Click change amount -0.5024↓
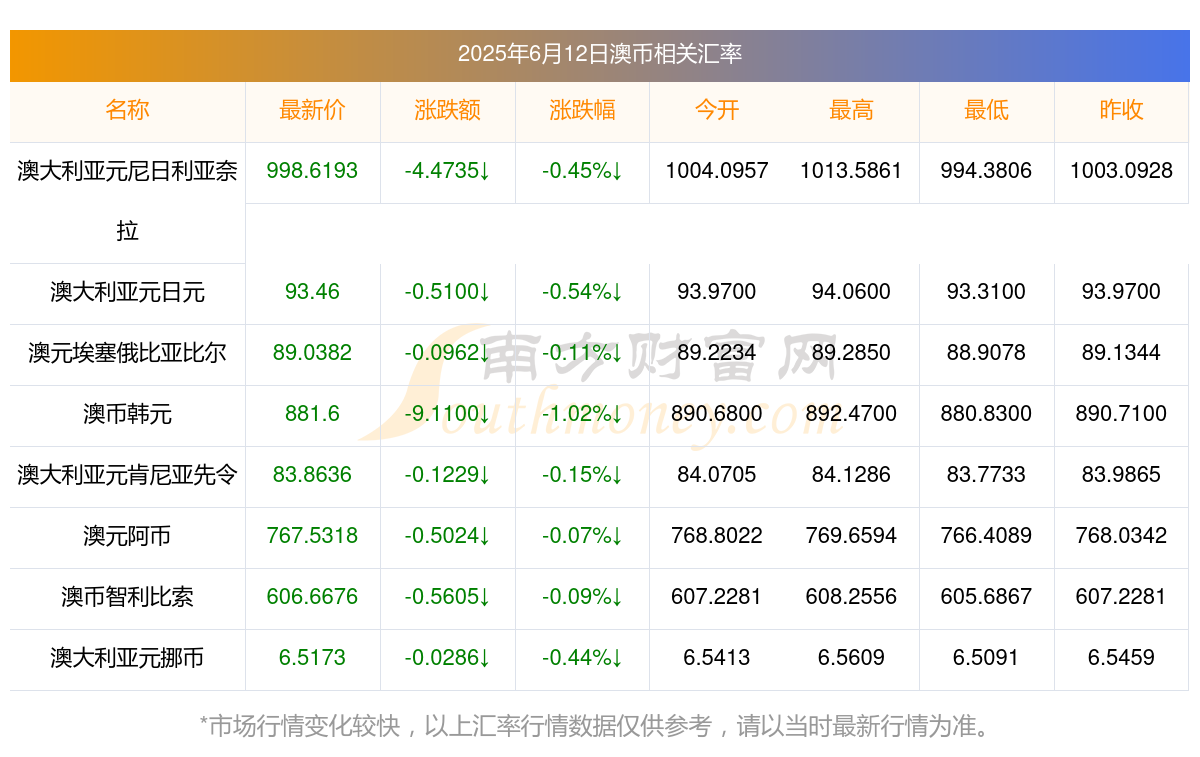Viewport: 1200px width, 757px height. (447, 536)
